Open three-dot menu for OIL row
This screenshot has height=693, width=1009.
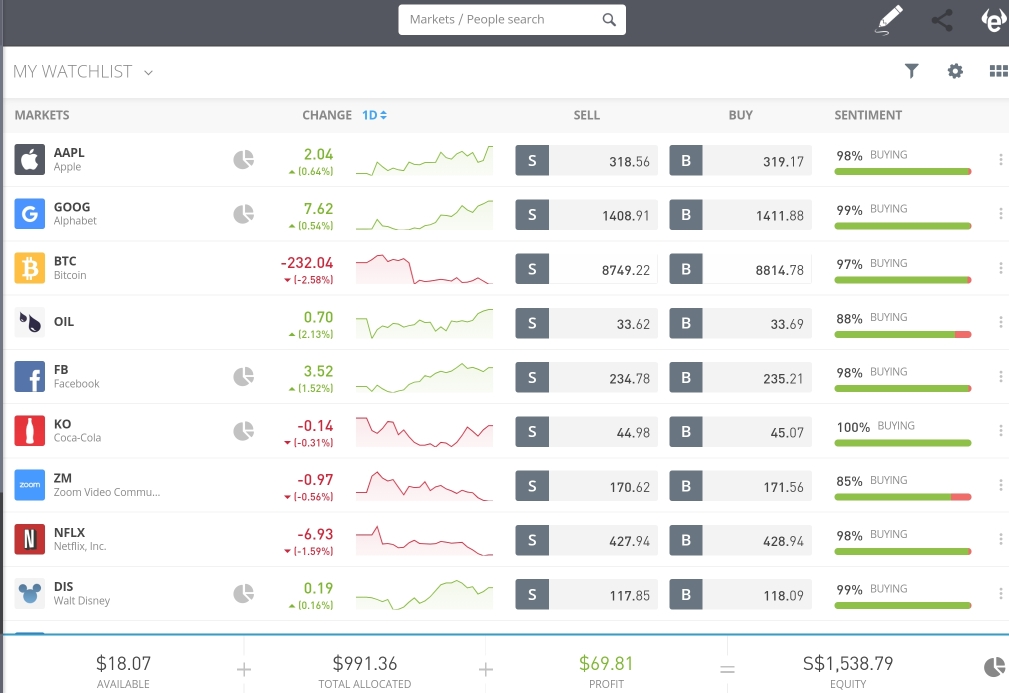point(1000,322)
